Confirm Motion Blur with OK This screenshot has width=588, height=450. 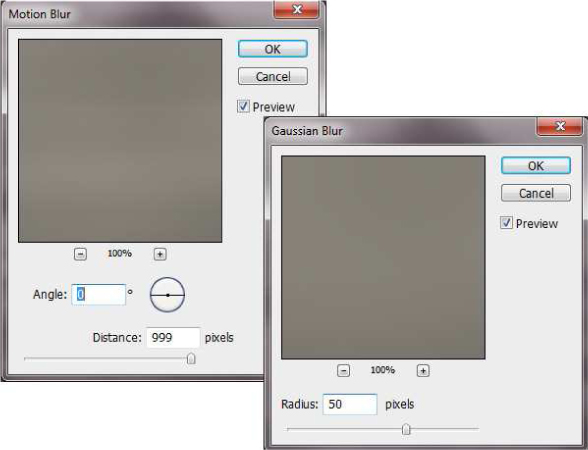pyautogui.click(x=273, y=49)
